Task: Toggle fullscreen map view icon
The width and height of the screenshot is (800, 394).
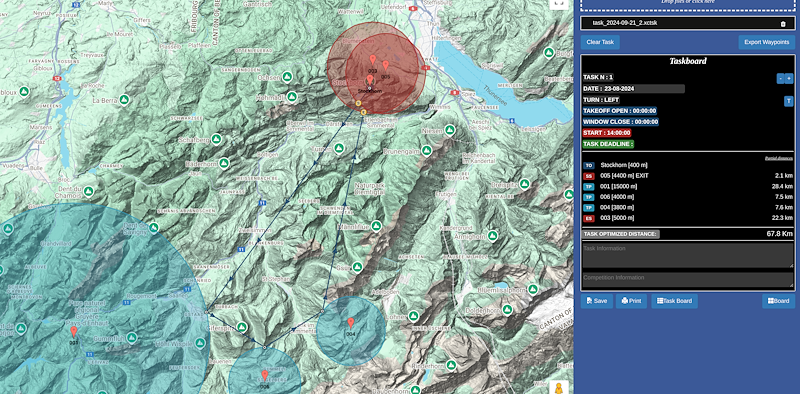Action: 559,3
